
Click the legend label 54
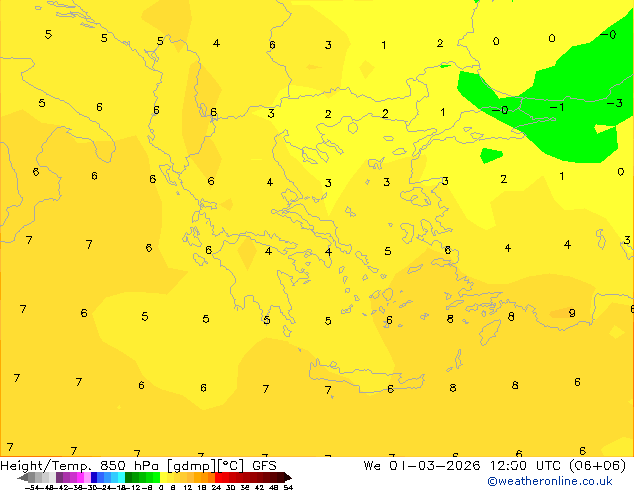point(288,488)
